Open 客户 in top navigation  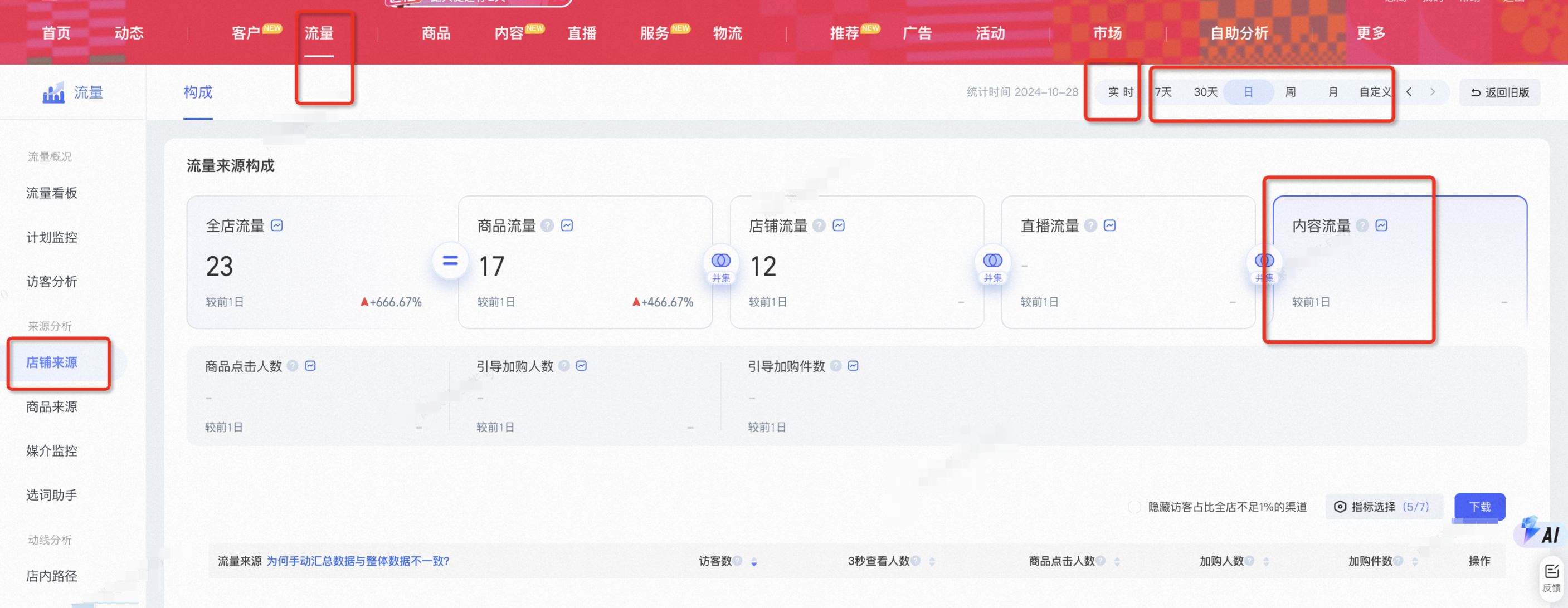click(x=245, y=33)
